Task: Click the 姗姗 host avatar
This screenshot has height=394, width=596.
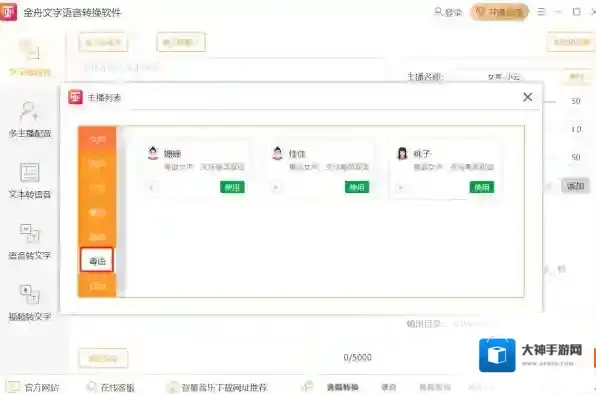Action: click(153, 153)
